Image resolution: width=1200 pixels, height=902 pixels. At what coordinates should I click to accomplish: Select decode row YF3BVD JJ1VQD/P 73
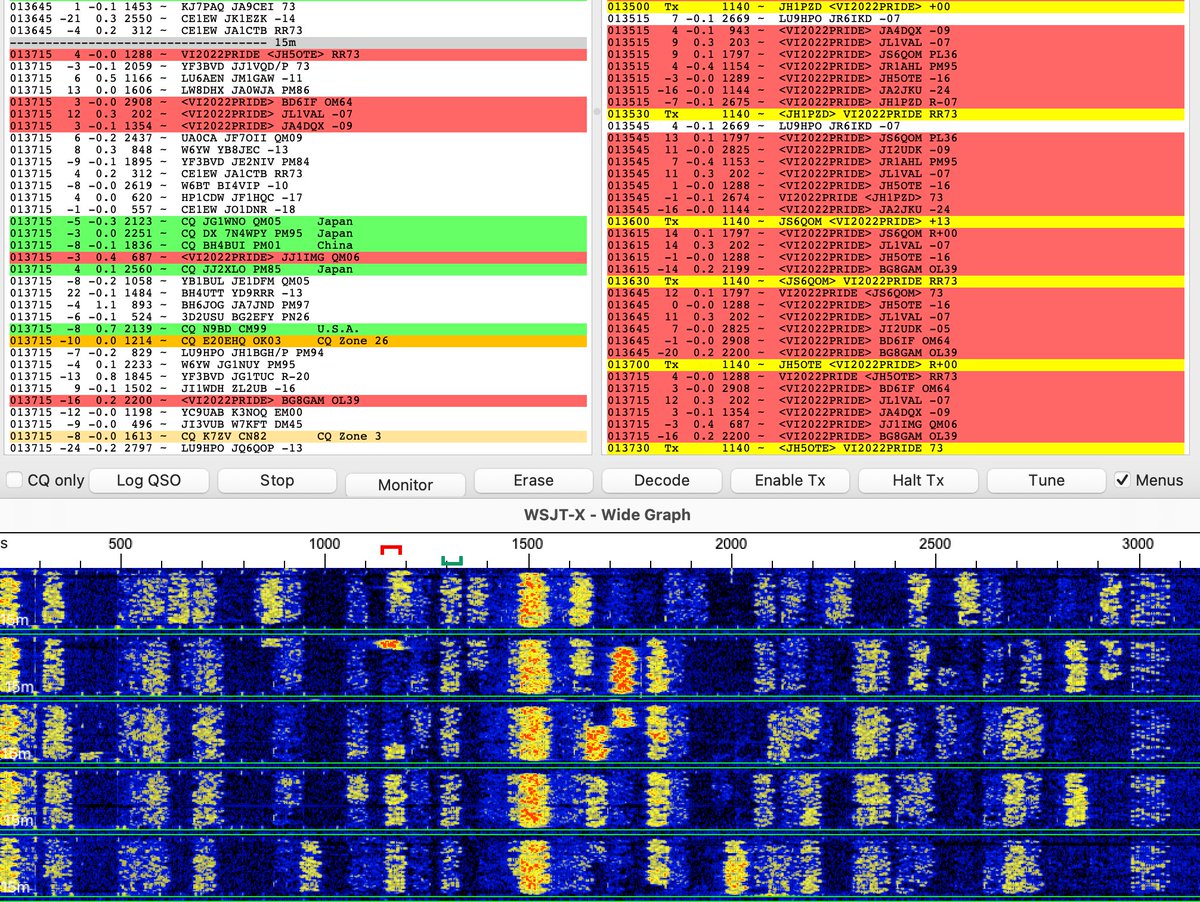coord(296,66)
